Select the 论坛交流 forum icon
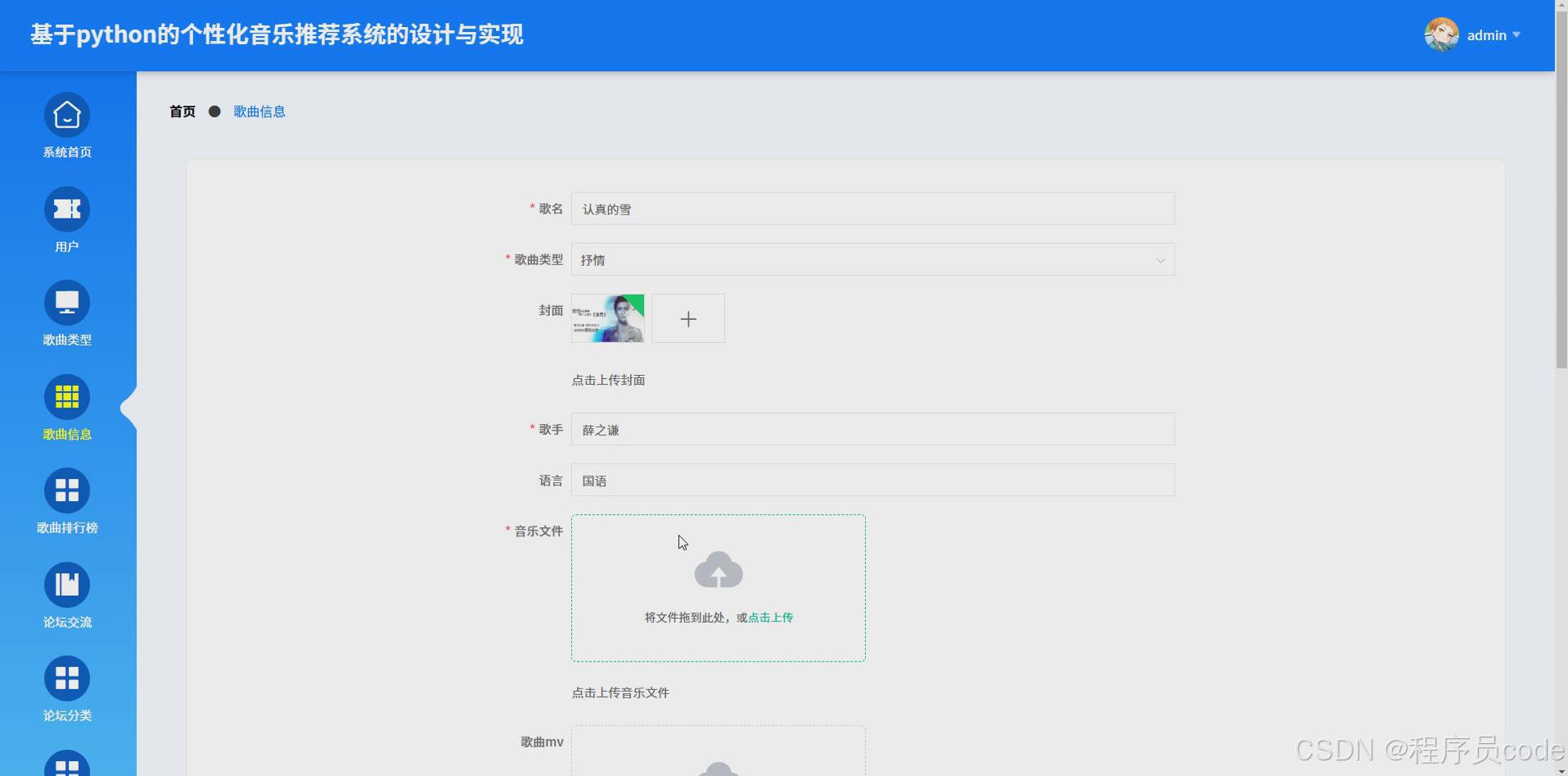 (x=66, y=584)
